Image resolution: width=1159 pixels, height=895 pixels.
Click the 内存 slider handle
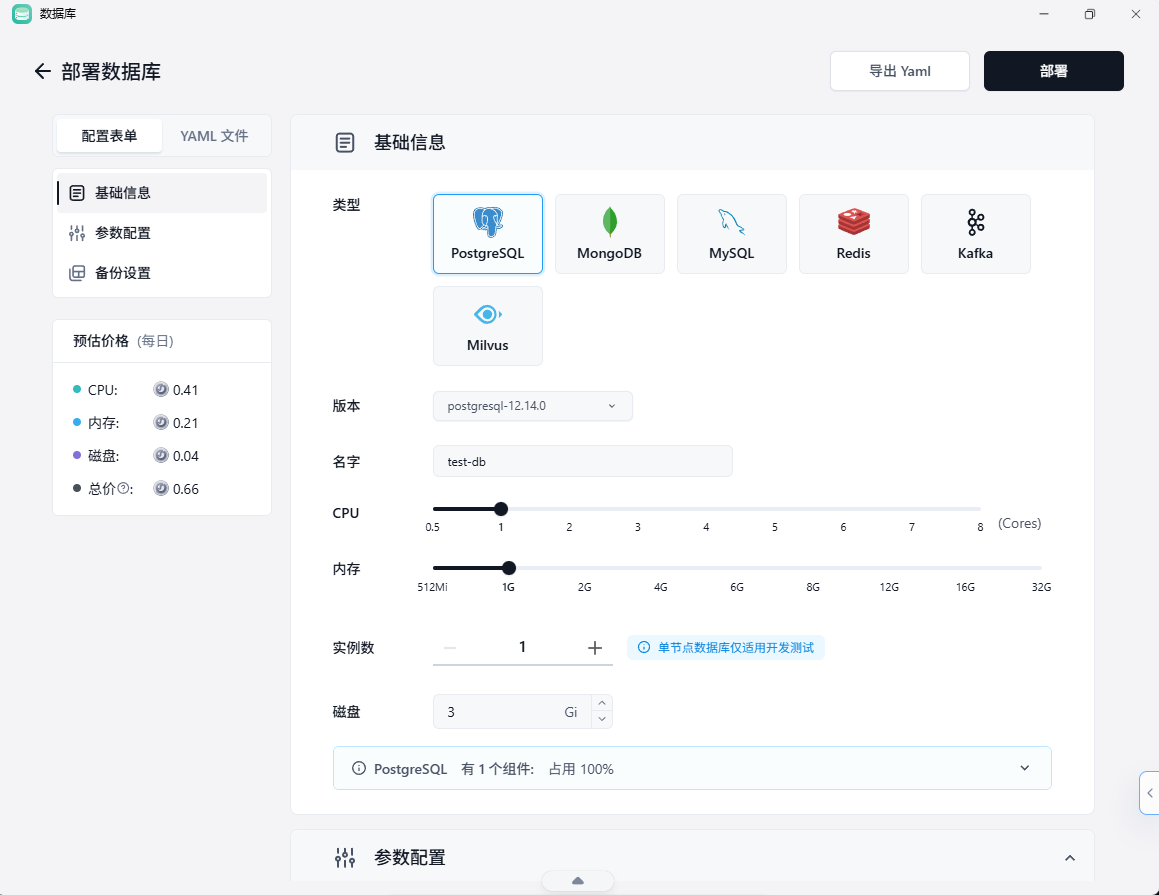point(509,568)
